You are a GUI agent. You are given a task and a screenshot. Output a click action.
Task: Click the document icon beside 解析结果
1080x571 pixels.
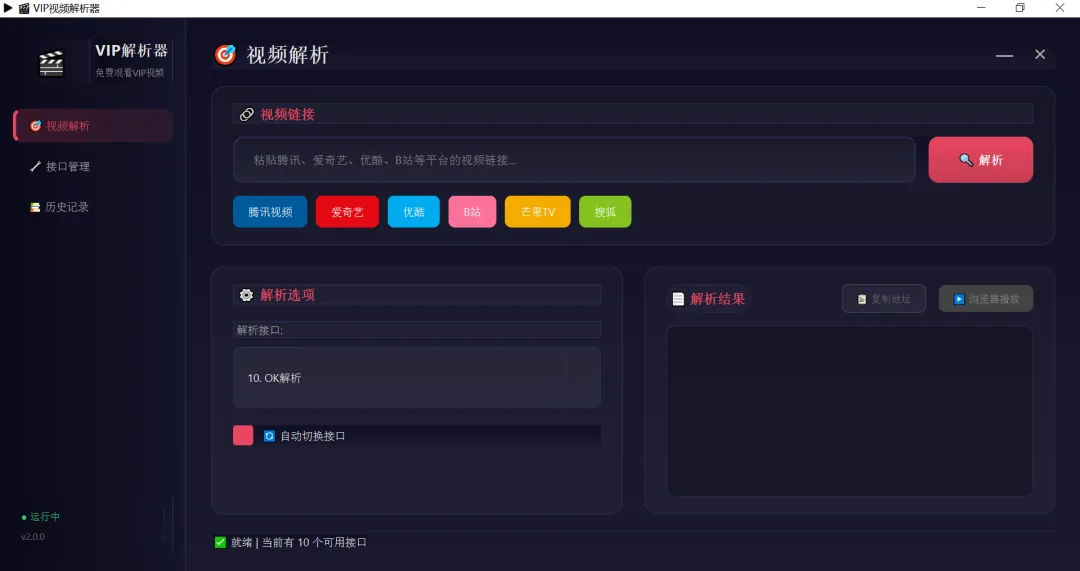pyautogui.click(x=678, y=299)
